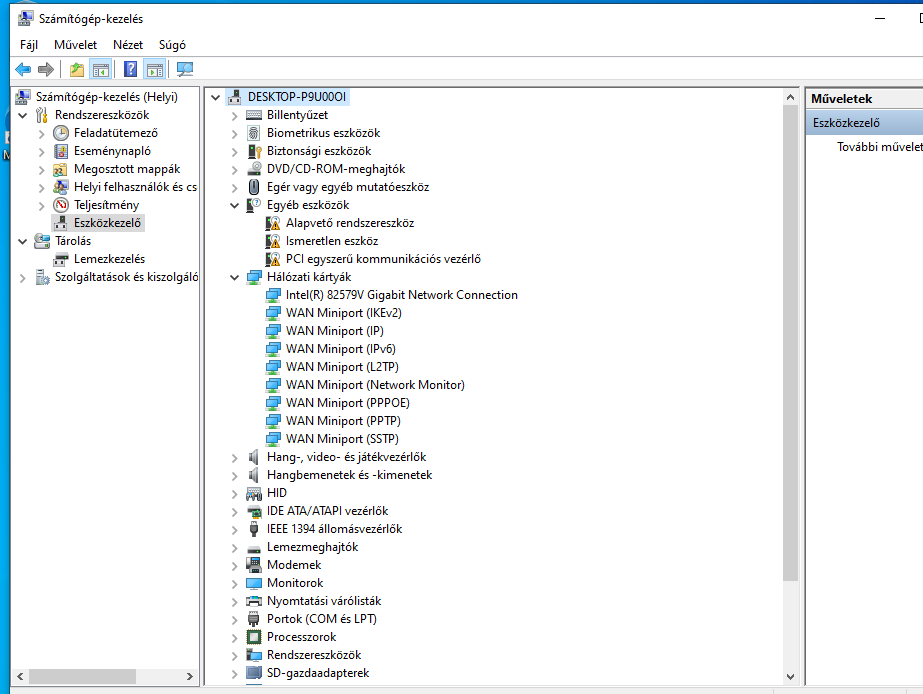Viewport: 923px width, 694px height.
Task: Click the Billentyűzet keyboard icon
Action: click(254, 115)
